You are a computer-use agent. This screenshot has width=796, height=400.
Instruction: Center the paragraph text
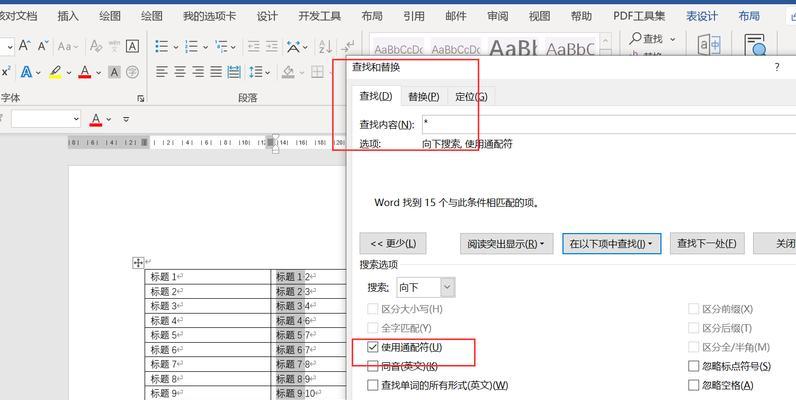pos(180,72)
